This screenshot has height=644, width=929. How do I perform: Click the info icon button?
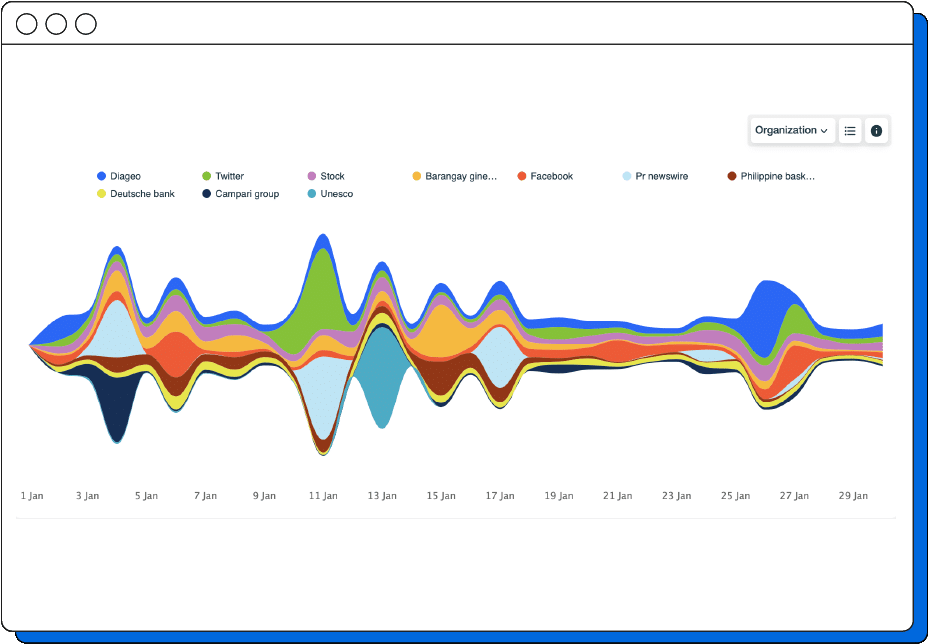click(x=877, y=130)
